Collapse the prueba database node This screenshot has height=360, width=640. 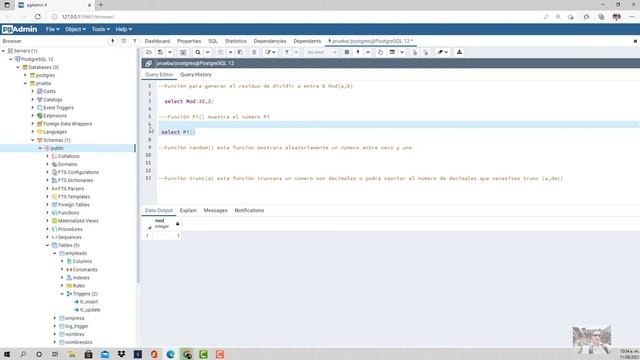26,83
